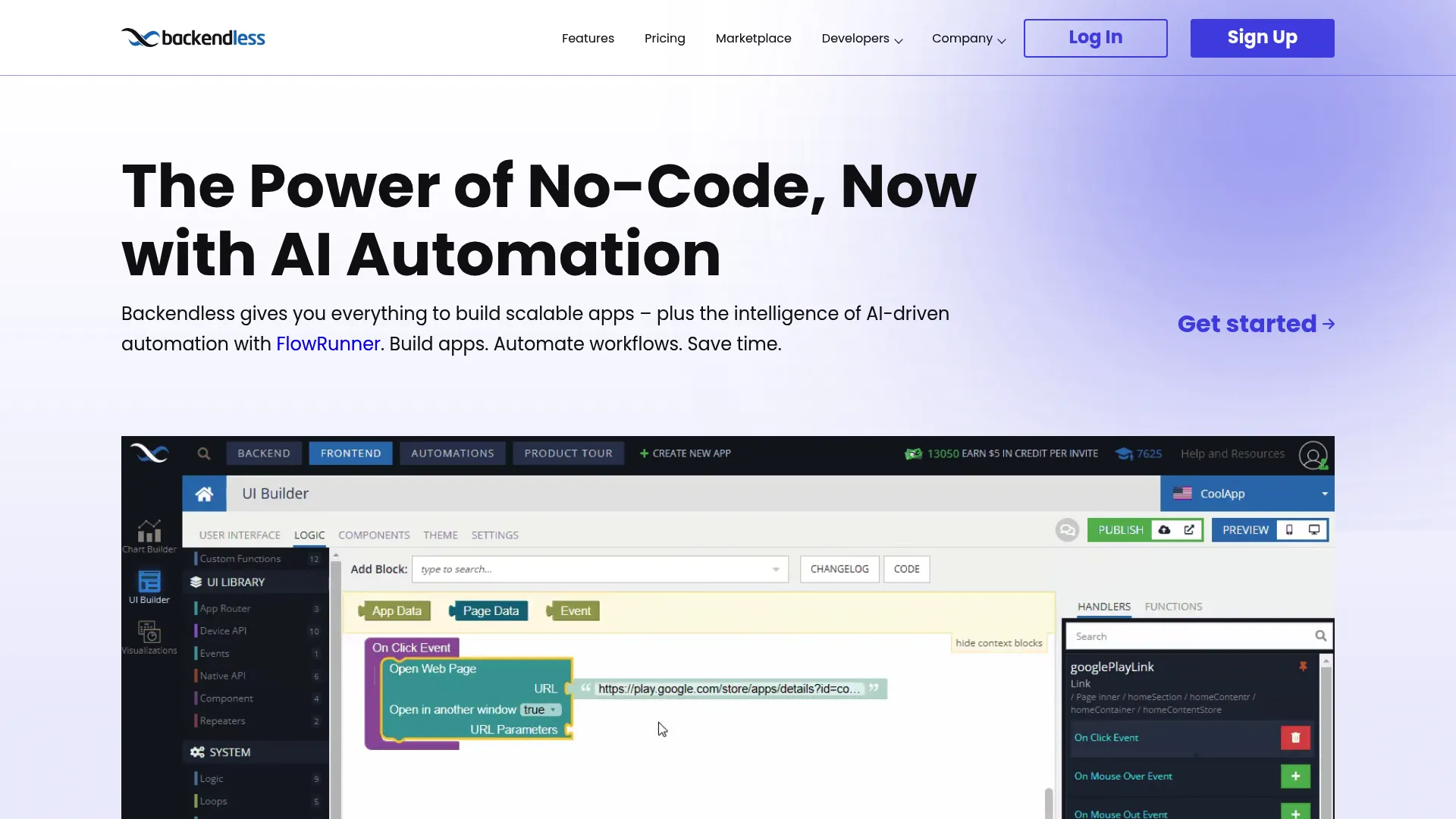Click the pin icon next to googlePlayLink

tap(1303, 667)
